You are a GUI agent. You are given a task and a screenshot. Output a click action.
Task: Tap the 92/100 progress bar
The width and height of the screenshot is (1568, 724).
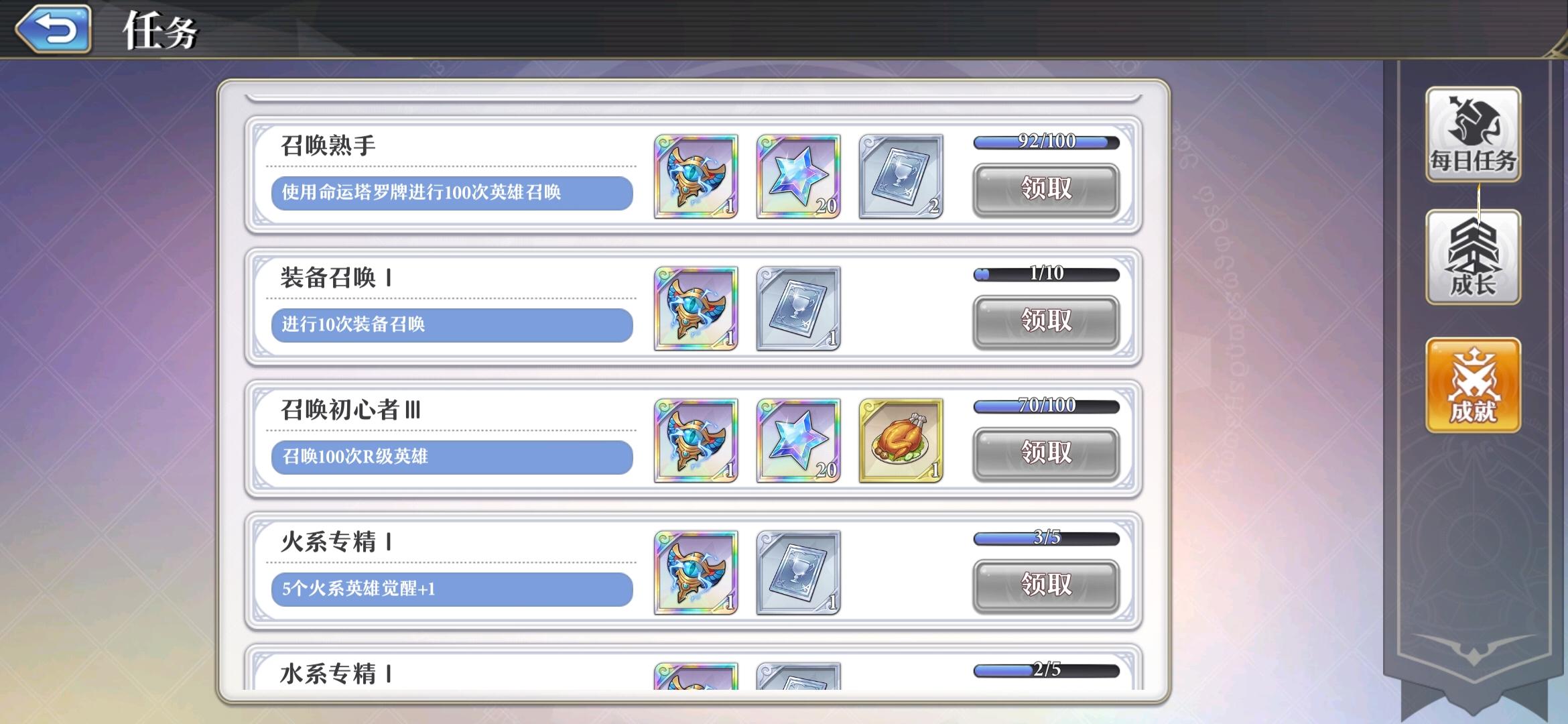(1046, 142)
